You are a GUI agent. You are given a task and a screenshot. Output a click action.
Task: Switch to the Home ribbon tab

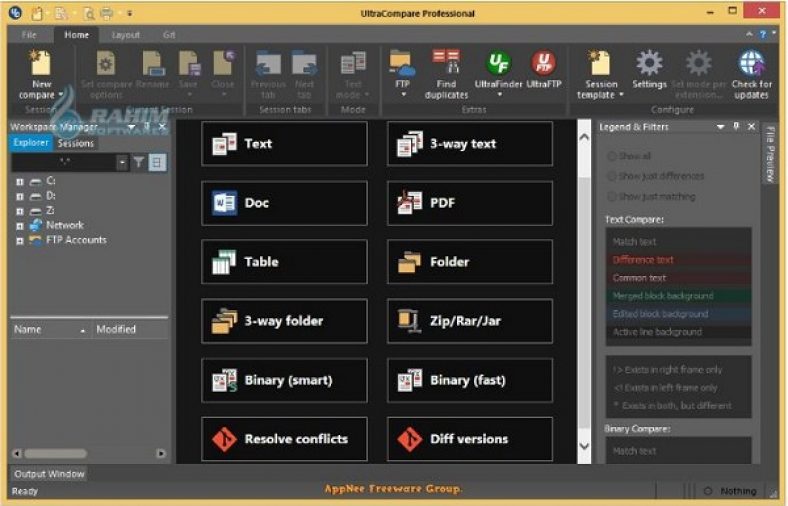76,35
